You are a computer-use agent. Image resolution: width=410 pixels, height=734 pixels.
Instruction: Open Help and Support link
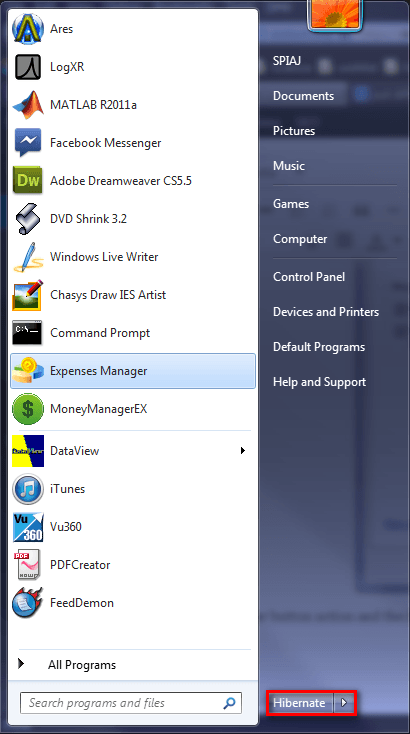point(319,382)
